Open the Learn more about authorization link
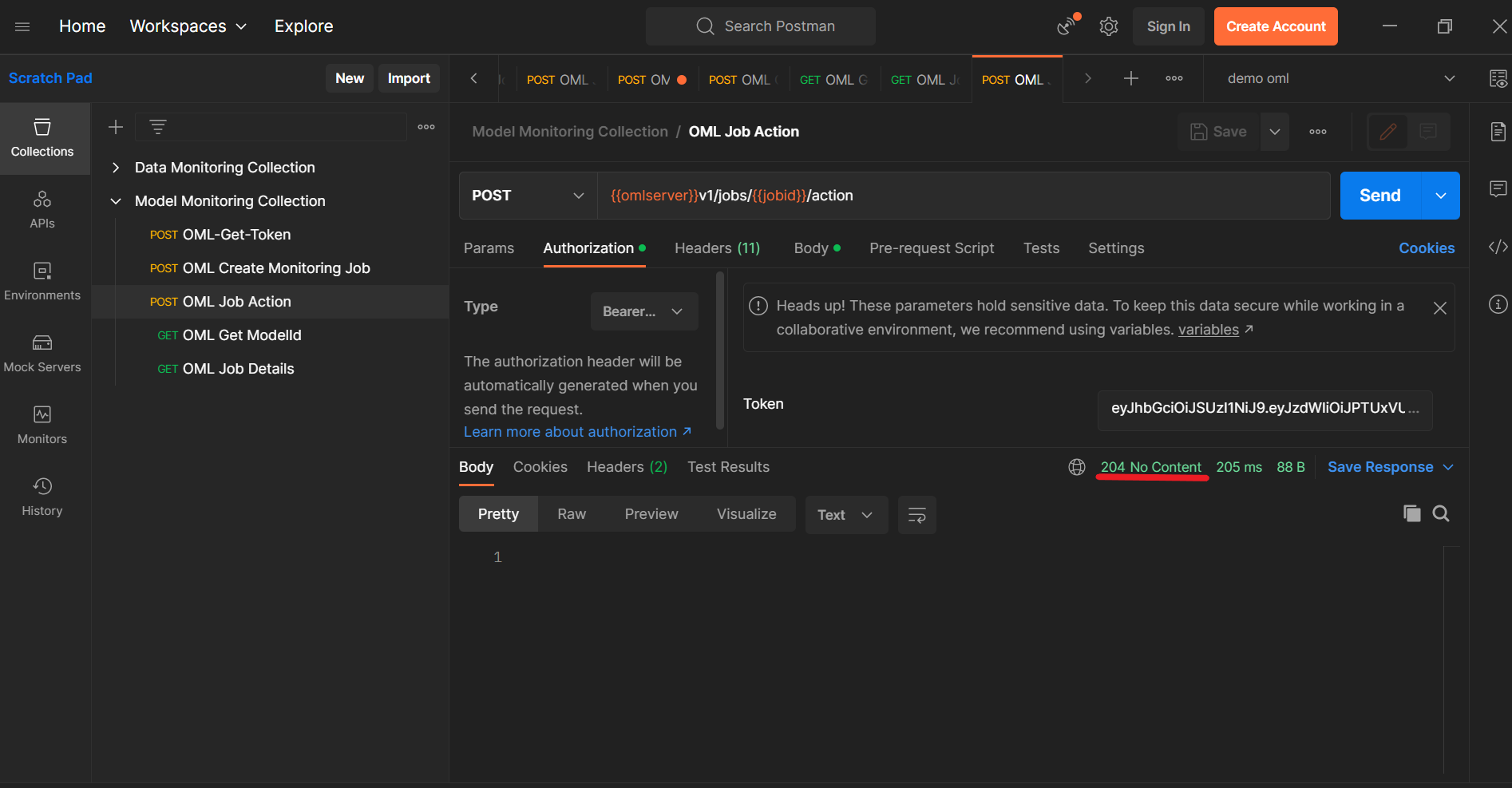Viewport: 1512px width, 788px height. (x=578, y=432)
